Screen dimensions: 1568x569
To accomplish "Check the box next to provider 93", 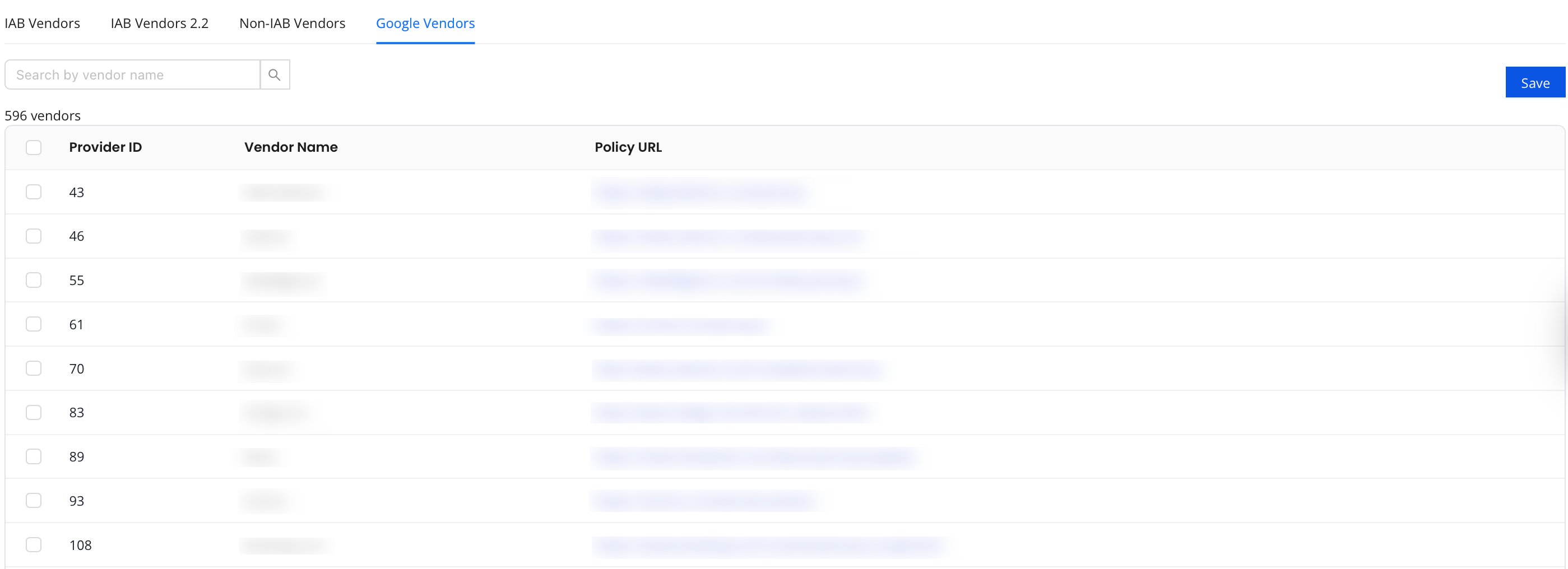I will 34,501.
